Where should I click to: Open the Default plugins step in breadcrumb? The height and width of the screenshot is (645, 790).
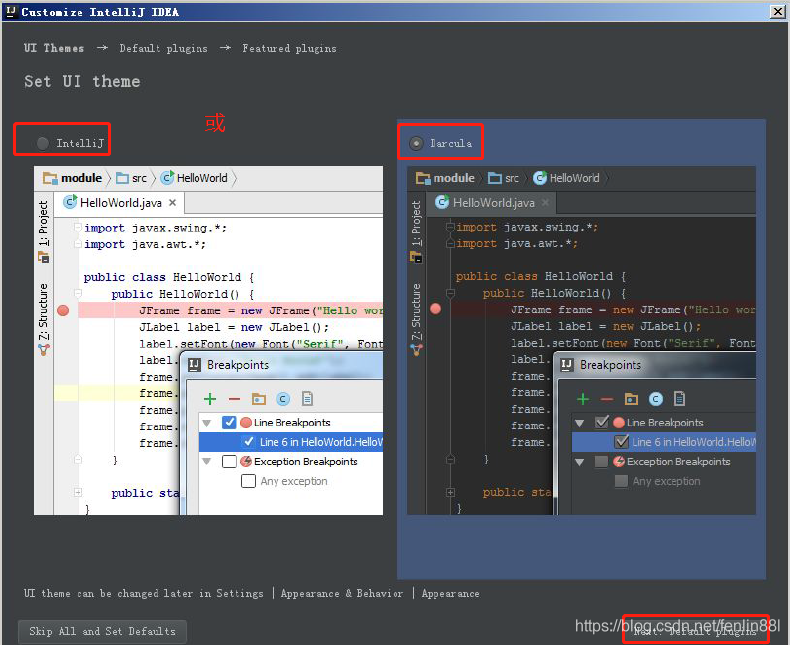point(163,48)
